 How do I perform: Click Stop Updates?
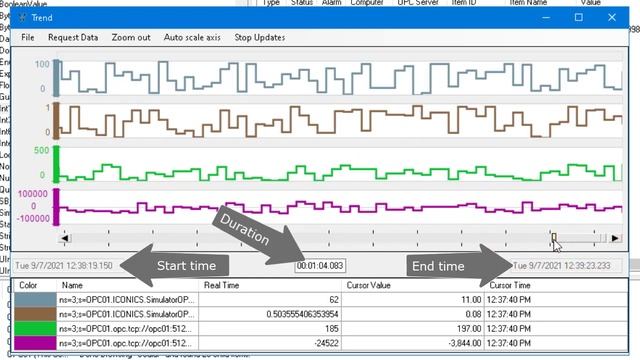point(260,38)
